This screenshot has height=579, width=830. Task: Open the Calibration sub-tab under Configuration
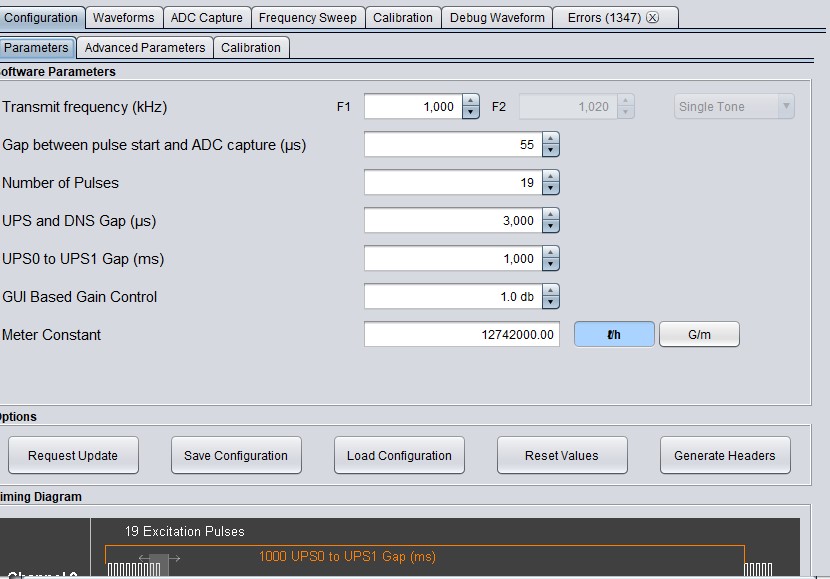coord(251,48)
